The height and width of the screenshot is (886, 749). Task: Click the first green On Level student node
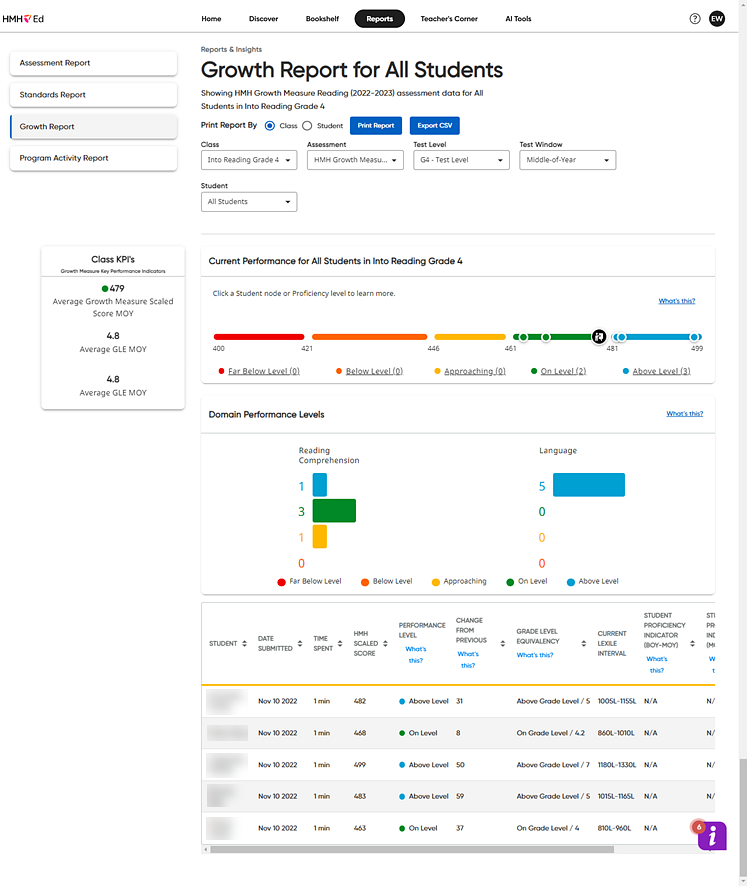[524, 337]
